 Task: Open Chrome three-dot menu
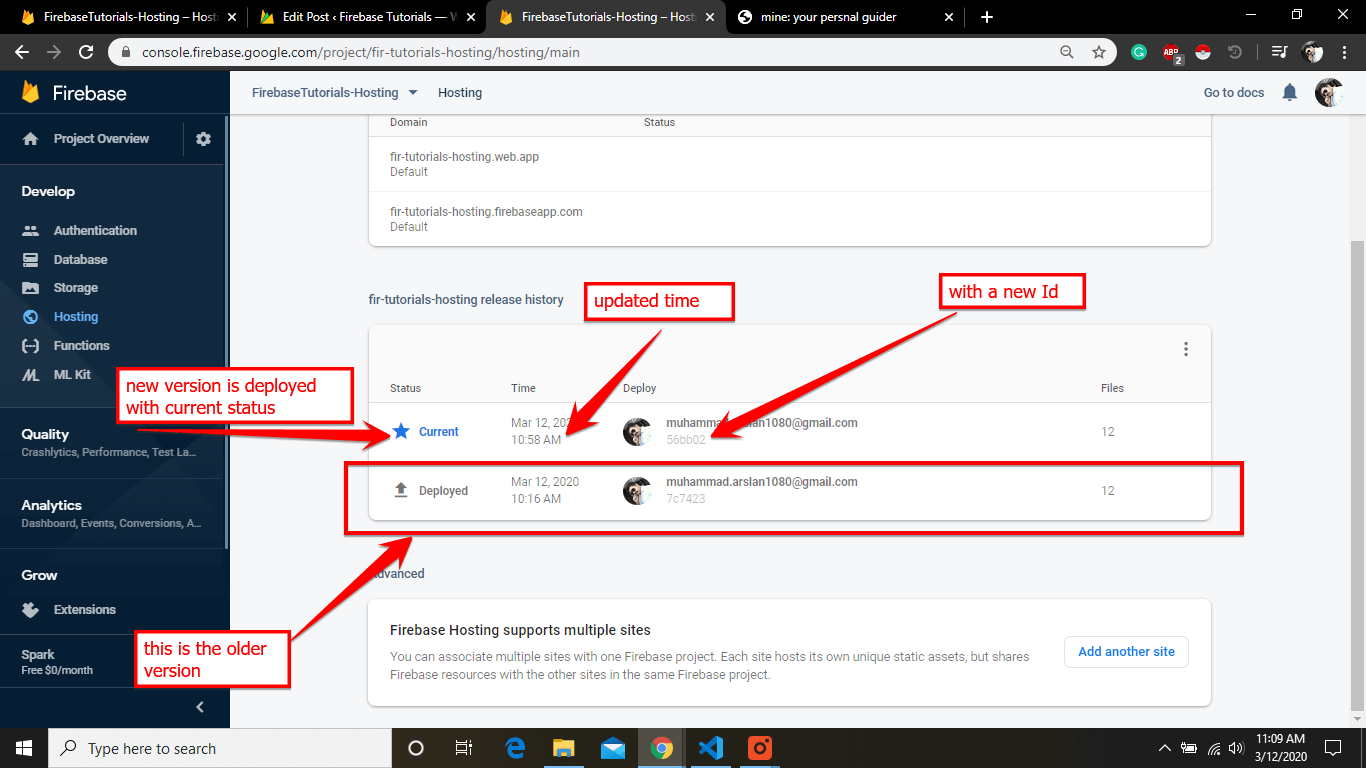[x=1346, y=52]
